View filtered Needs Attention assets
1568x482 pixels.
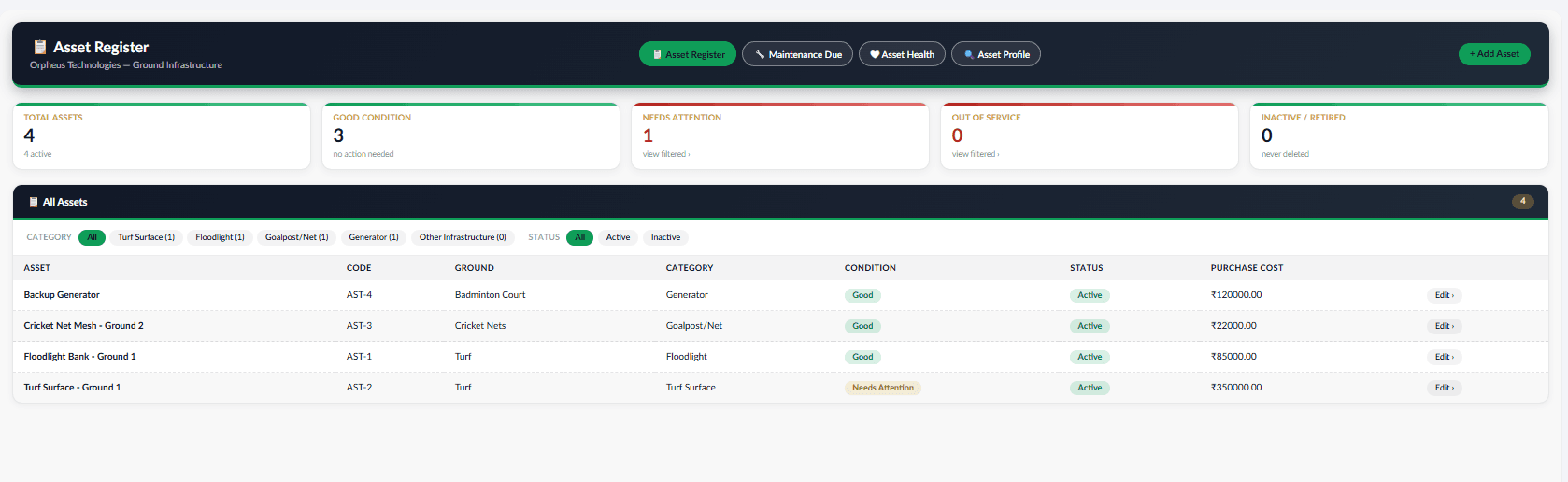coord(780,136)
